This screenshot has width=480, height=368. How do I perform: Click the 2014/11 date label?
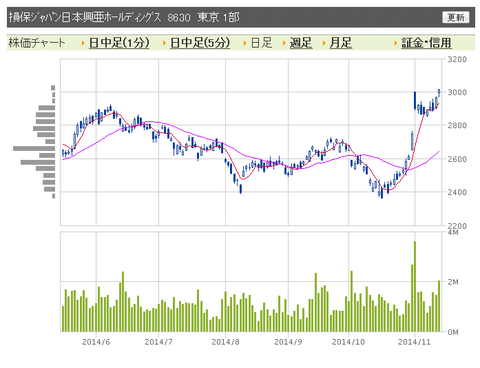click(x=414, y=342)
